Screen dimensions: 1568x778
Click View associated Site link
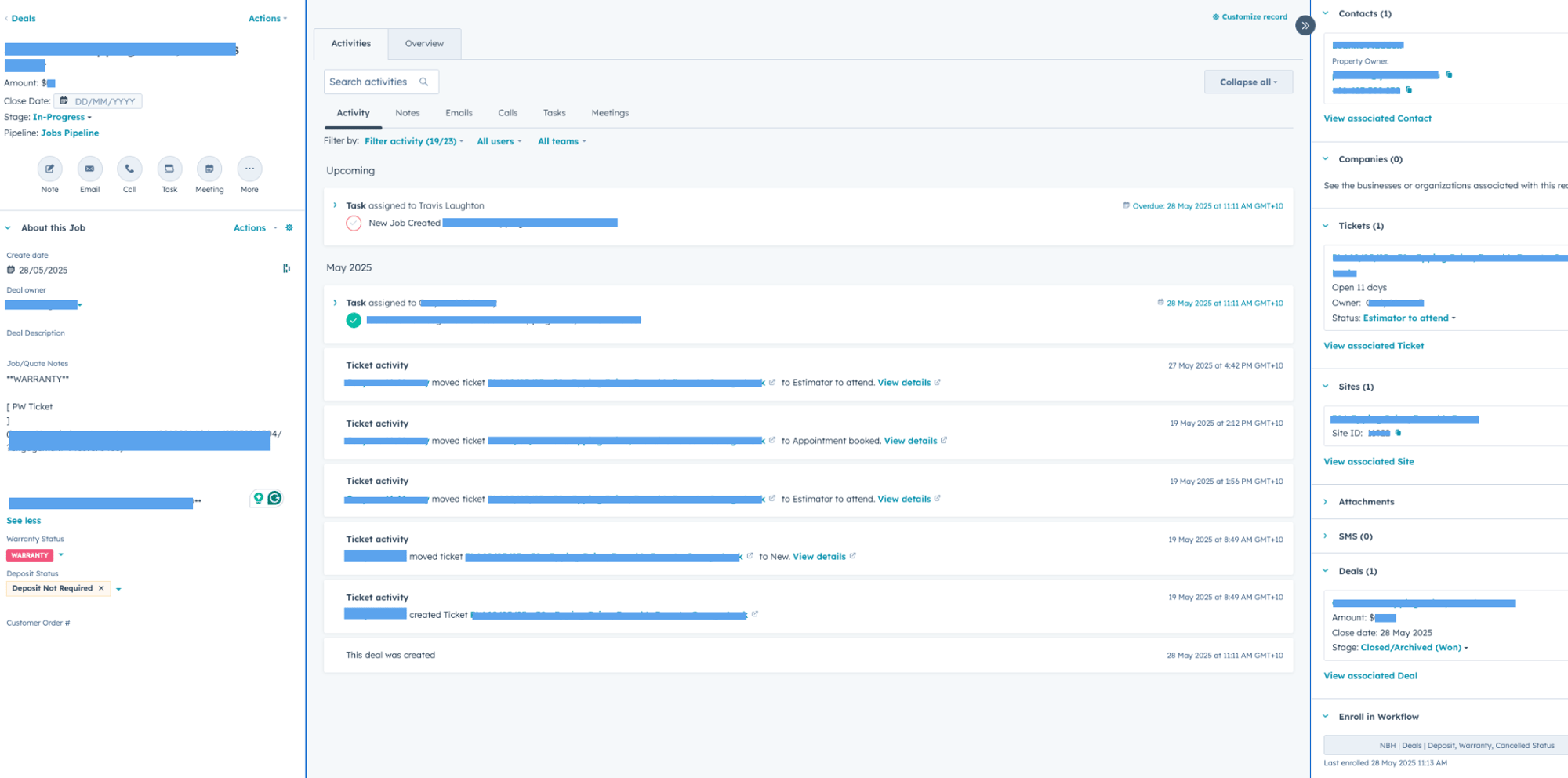(1369, 462)
